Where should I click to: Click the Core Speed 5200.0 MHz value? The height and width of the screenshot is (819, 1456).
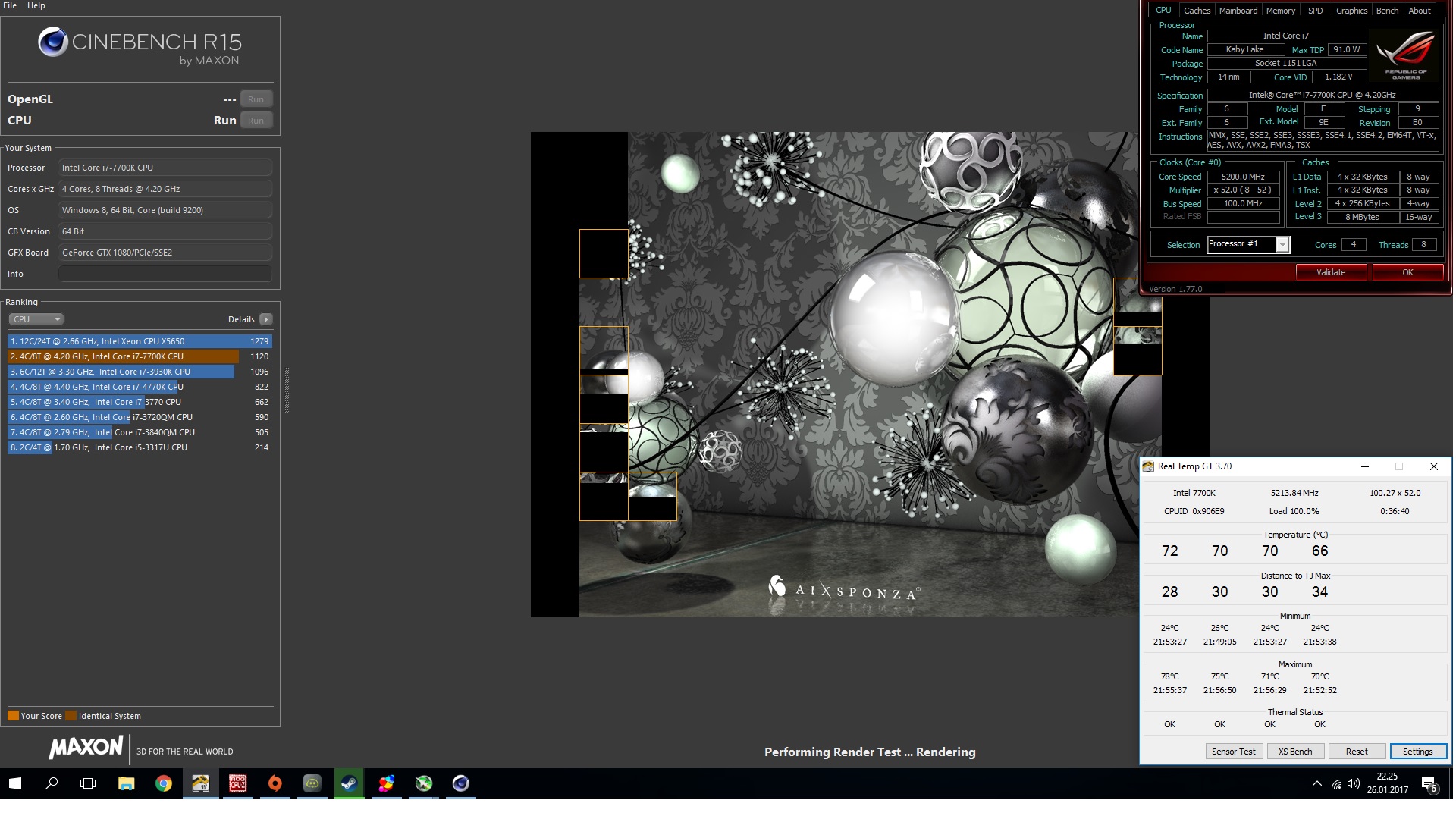pos(1243,177)
